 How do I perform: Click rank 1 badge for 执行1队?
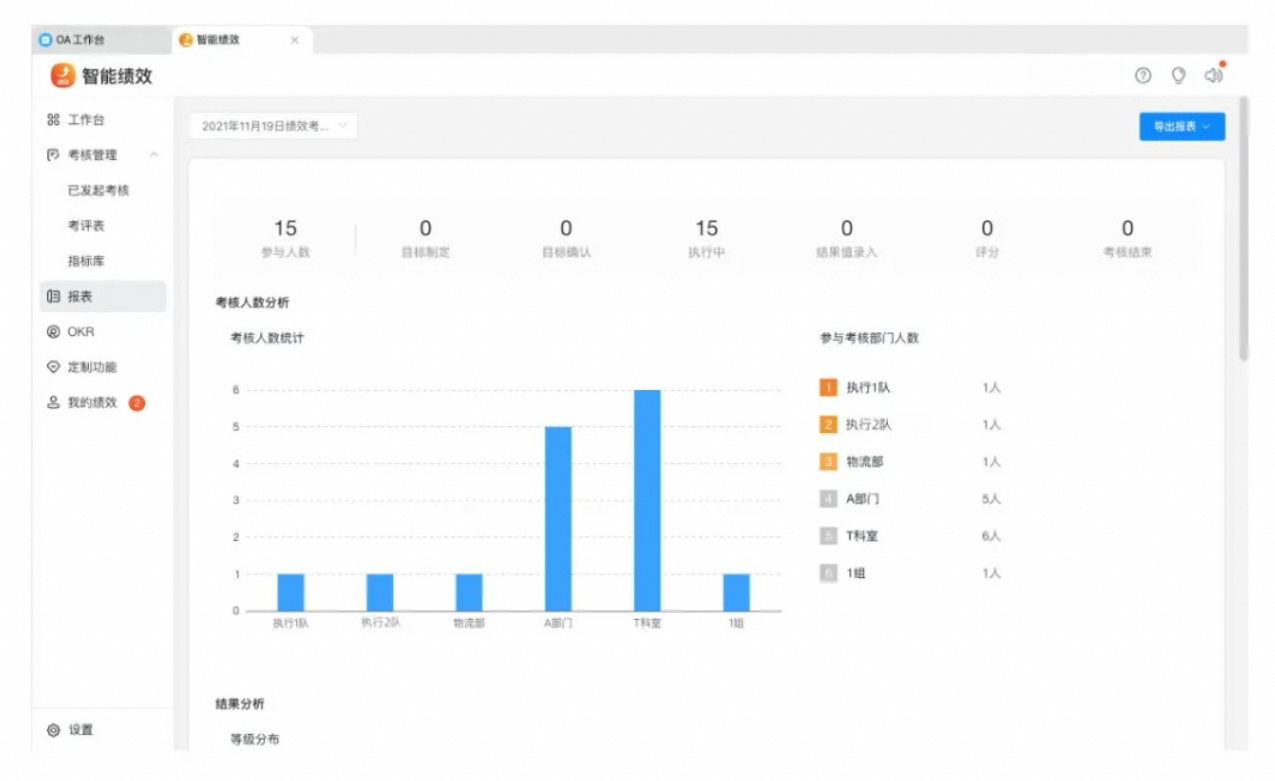(828, 387)
